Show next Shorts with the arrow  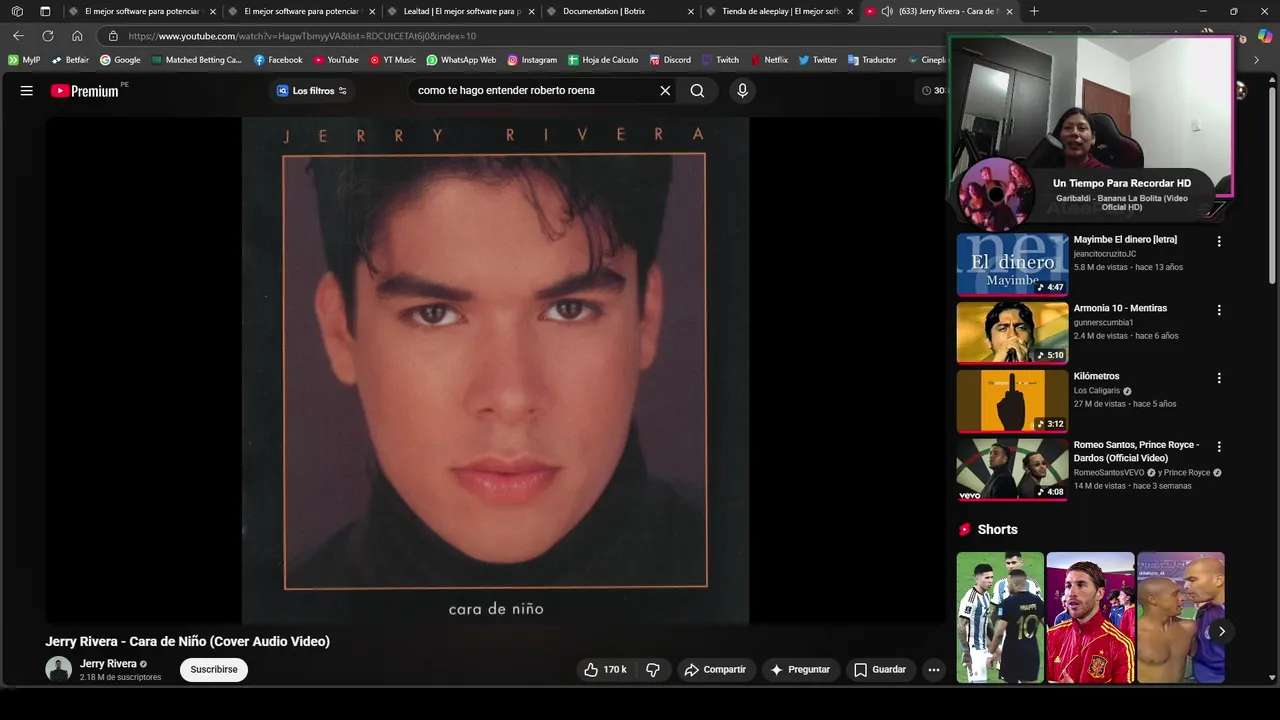pyautogui.click(x=1221, y=631)
